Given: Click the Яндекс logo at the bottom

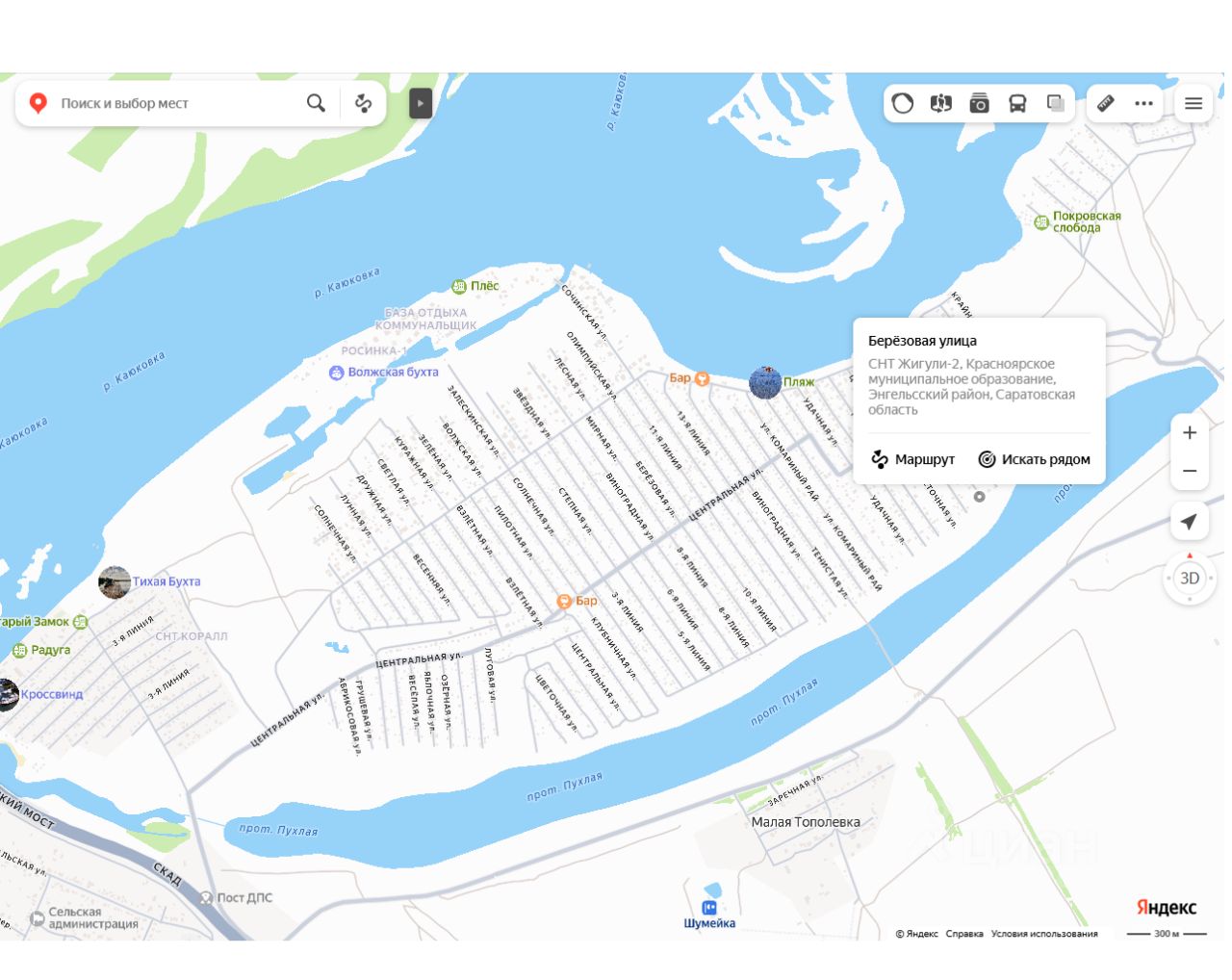Looking at the screenshot, I should click(x=1167, y=907).
